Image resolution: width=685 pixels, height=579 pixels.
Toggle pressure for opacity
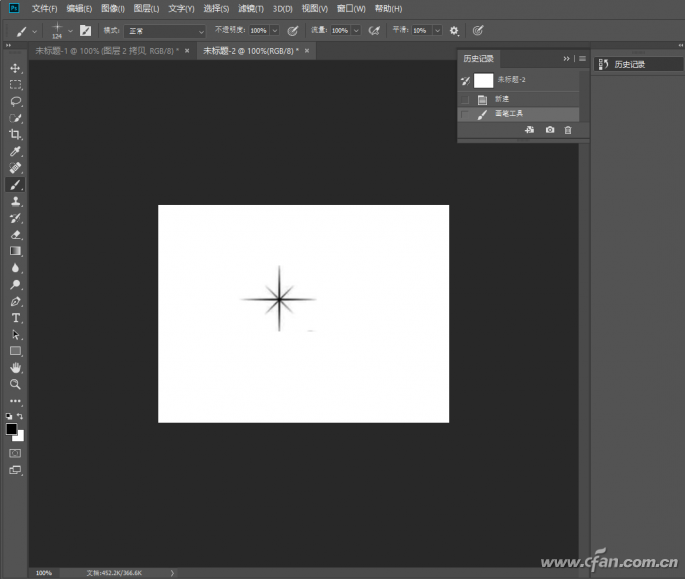pyautogui.click(x=293, y=31)
